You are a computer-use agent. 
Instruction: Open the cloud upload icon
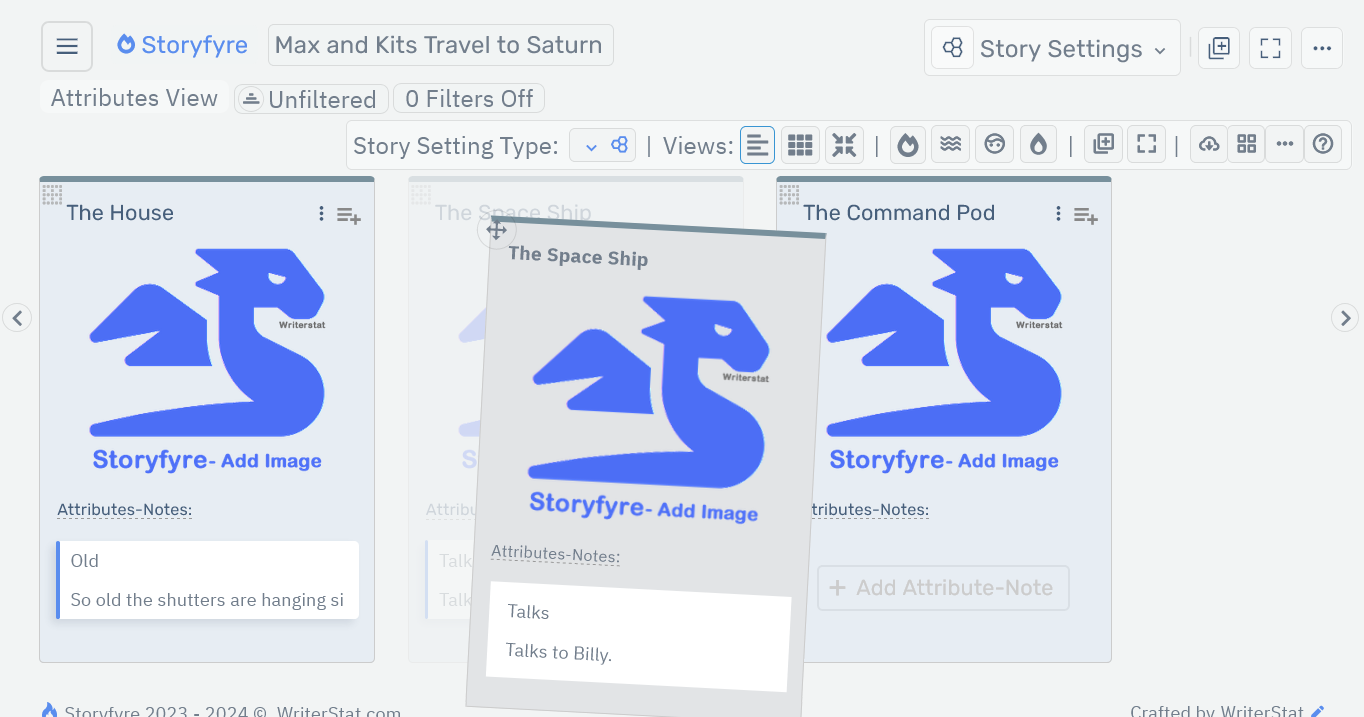(1208, 144)
